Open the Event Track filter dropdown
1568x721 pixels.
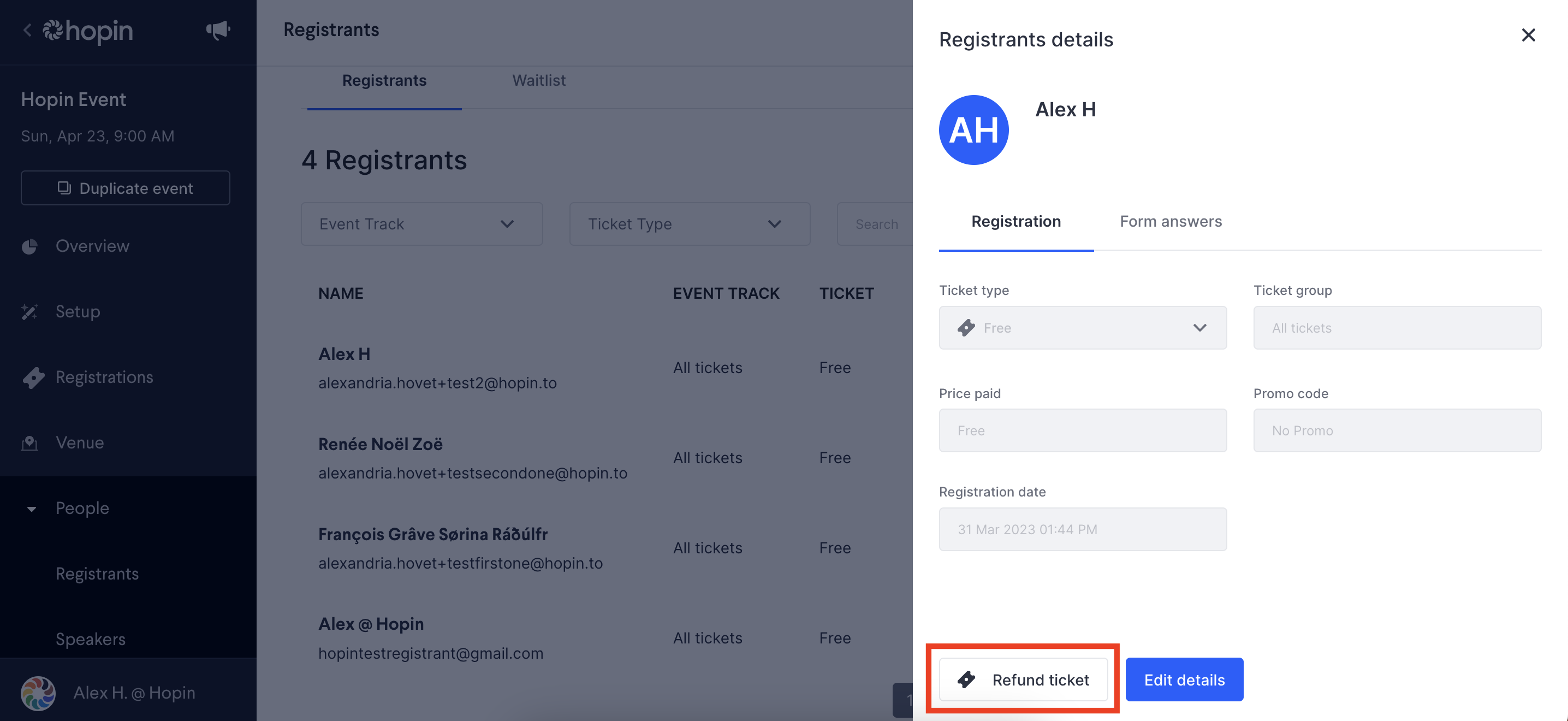point(422,224)
